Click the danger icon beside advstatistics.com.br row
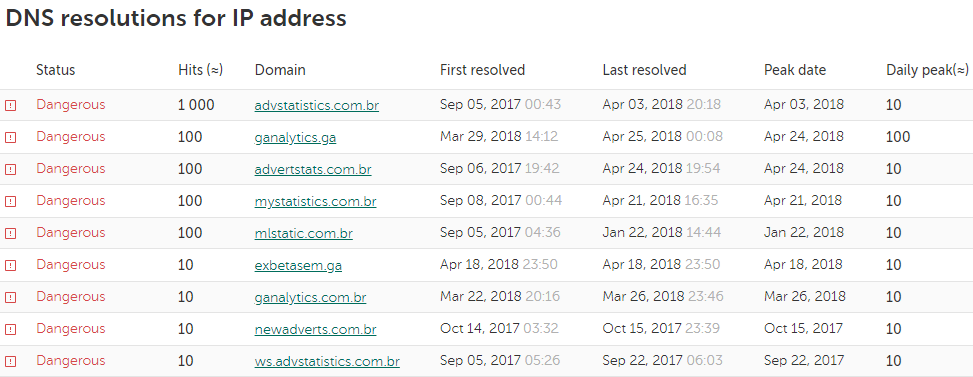The width and height of the screenshot is (973, 377). (11, 105)
